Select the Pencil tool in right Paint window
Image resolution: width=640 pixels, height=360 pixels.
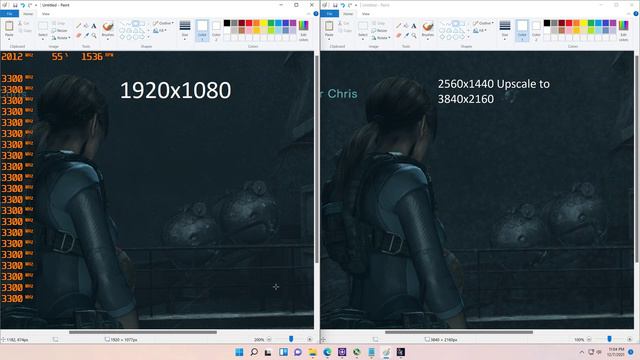[x=398, y=26]
